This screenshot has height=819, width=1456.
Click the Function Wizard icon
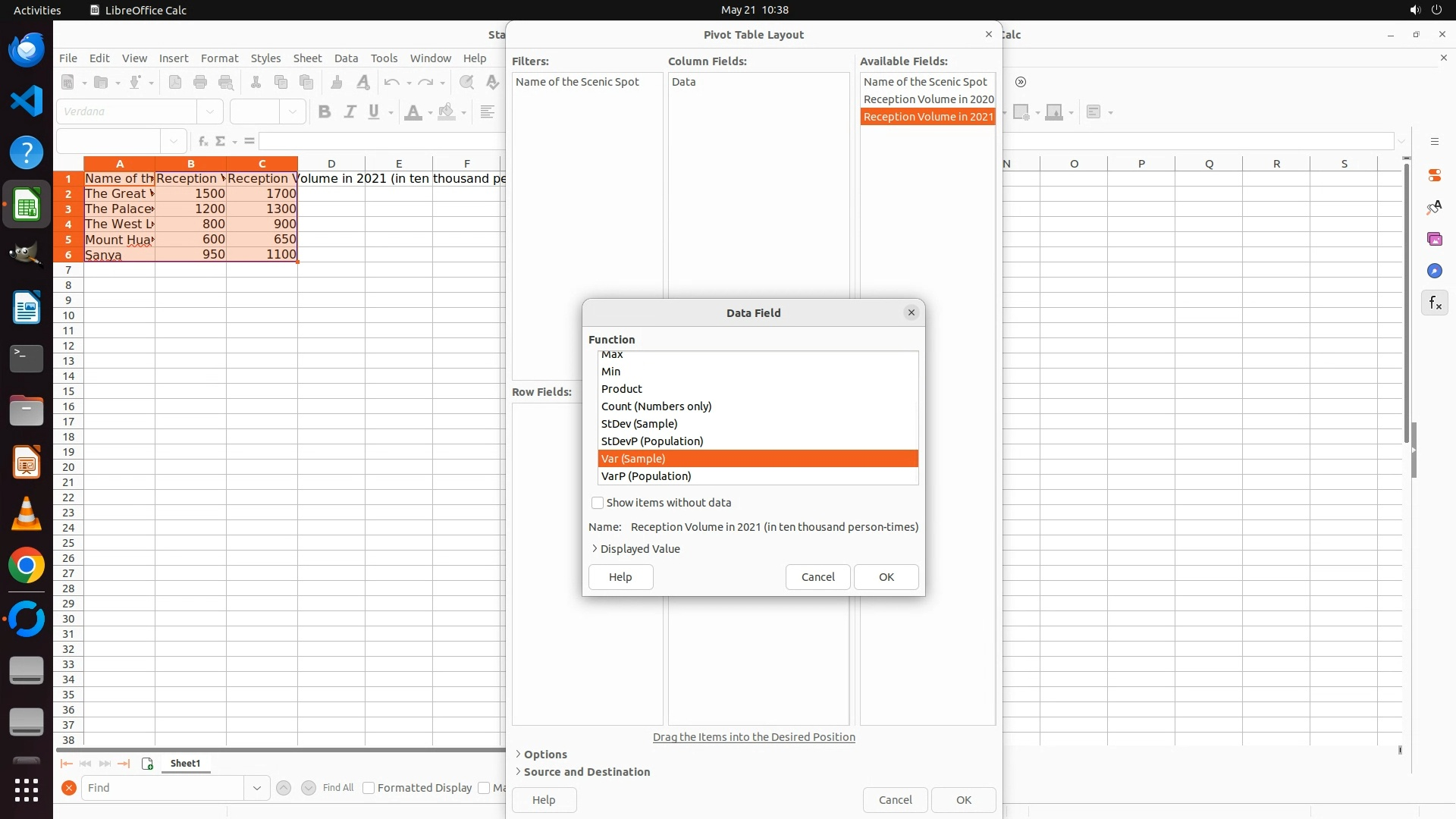(x=202, y=141)
